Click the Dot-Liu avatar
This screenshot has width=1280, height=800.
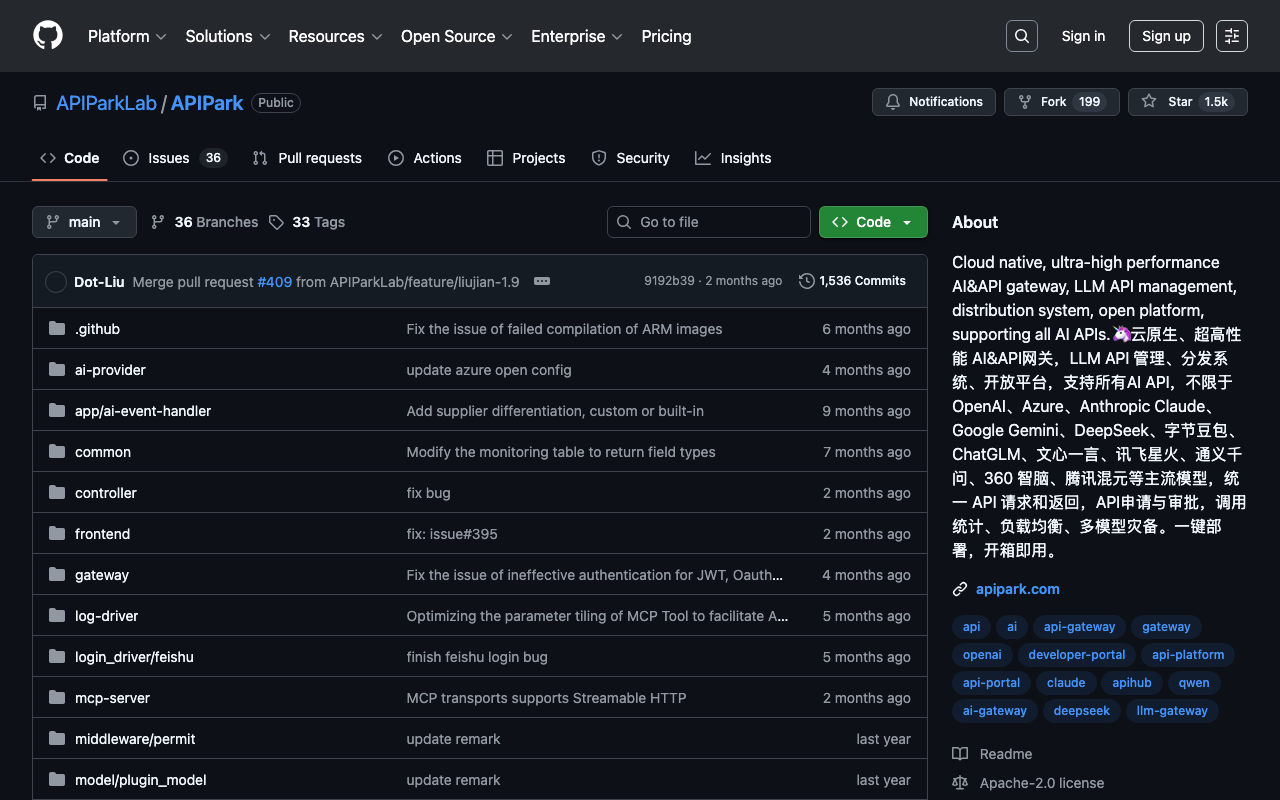click(x=56, y=282)
